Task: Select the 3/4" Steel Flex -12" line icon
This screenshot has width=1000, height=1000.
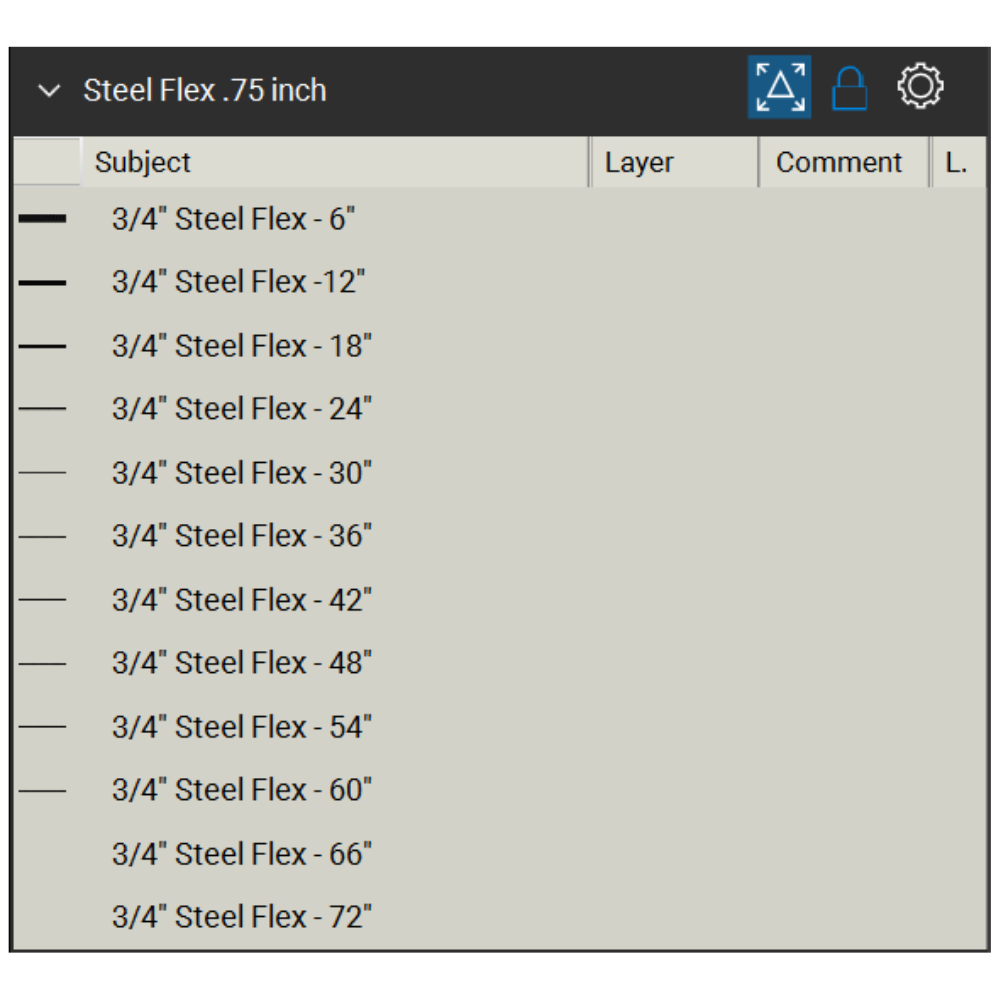Action: (42, 283)
